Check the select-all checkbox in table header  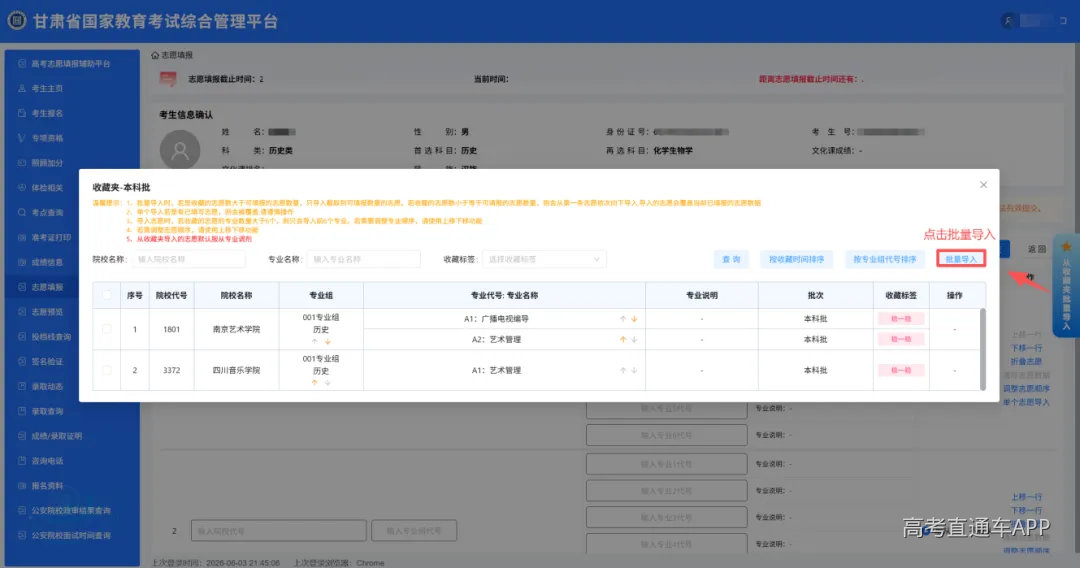pos(107,295)
